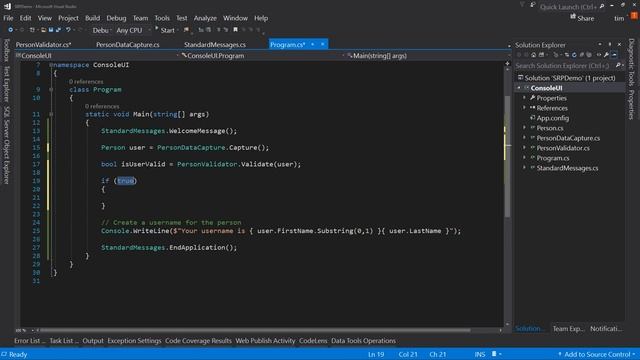Click the INS indicator in the status bar
Screen dimensions: 640x360
pyautogui.click(x=480, y=354)
